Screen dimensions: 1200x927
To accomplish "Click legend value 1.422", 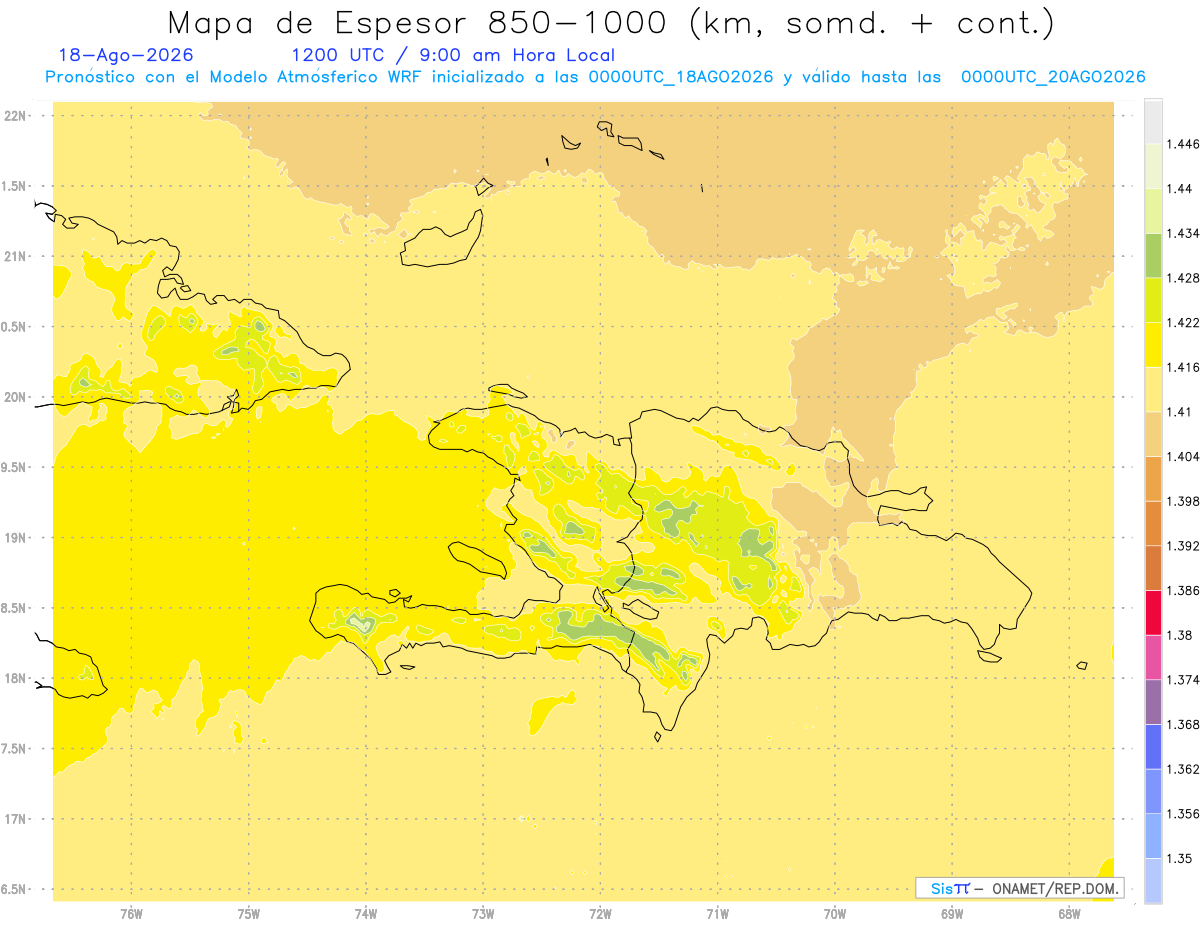I will tap(1185, 322).
